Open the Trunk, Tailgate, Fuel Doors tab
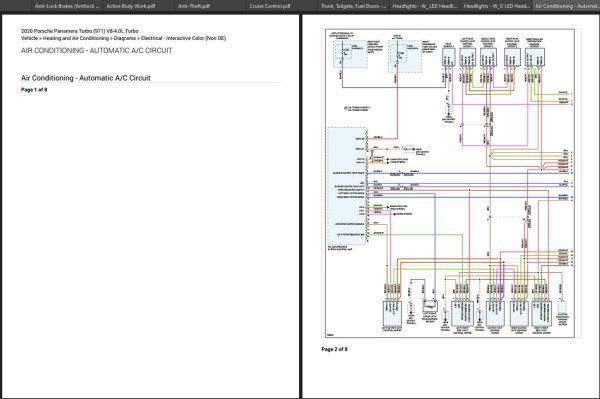The height and width of the screenshot is (399, 600). 353,6
